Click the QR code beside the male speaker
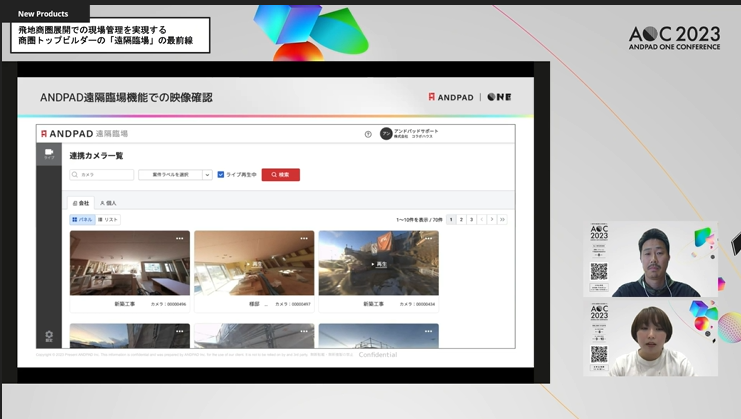This screenshot has width=741, height=419. coord(599,272)
